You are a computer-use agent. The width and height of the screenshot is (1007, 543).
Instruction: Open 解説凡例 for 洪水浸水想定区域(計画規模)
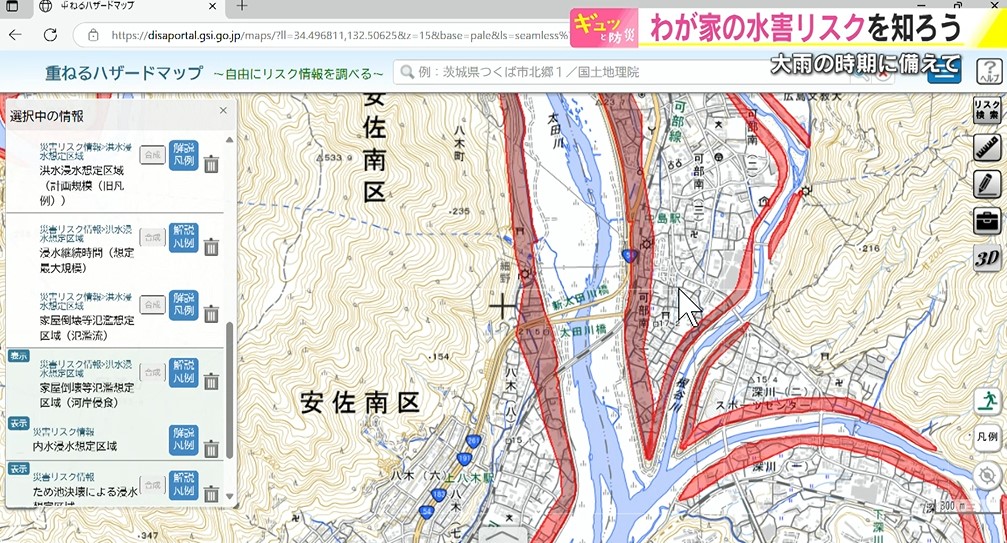[184, 155]
